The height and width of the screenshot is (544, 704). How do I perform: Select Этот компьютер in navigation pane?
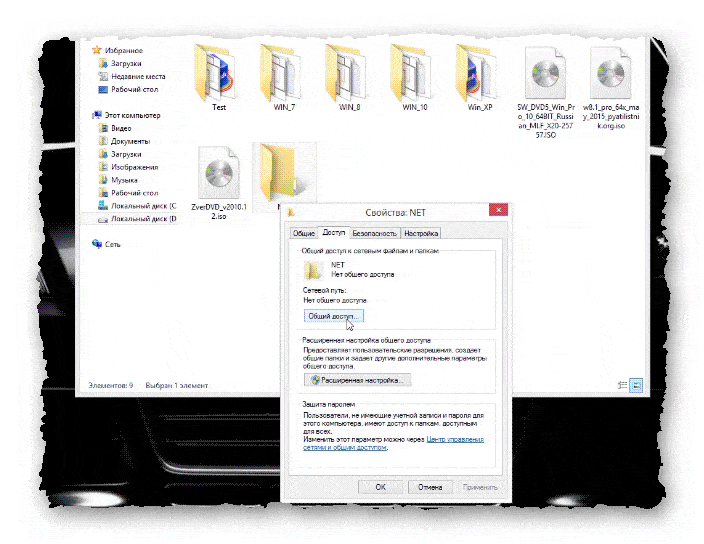pos(132,115)
